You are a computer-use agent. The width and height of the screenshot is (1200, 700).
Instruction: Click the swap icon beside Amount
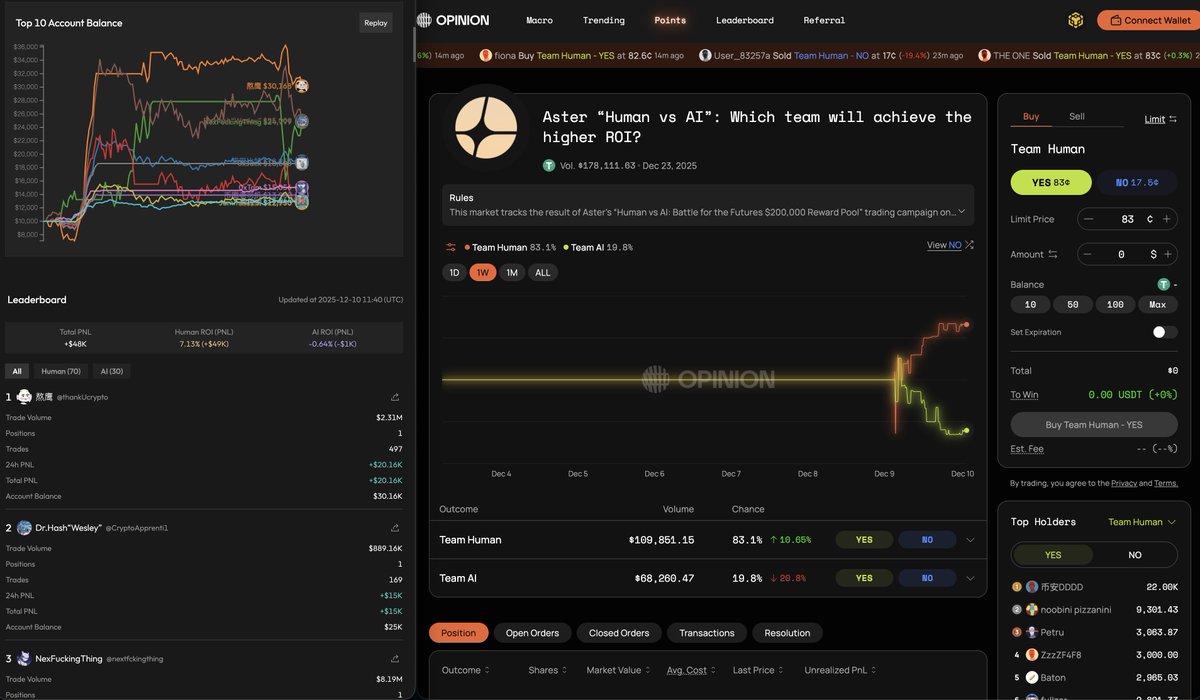coord(1053,255)
